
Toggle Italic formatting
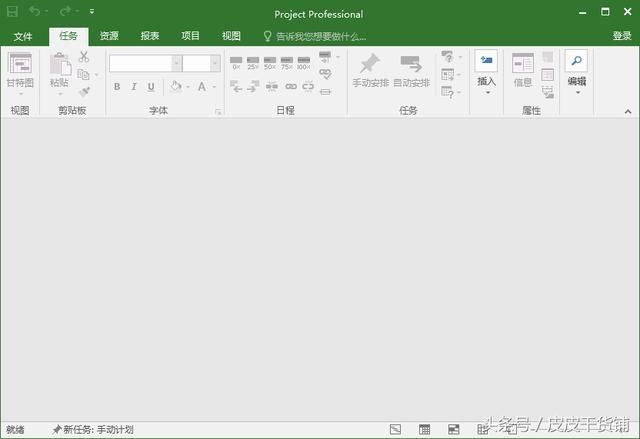(x=134, y=86)
